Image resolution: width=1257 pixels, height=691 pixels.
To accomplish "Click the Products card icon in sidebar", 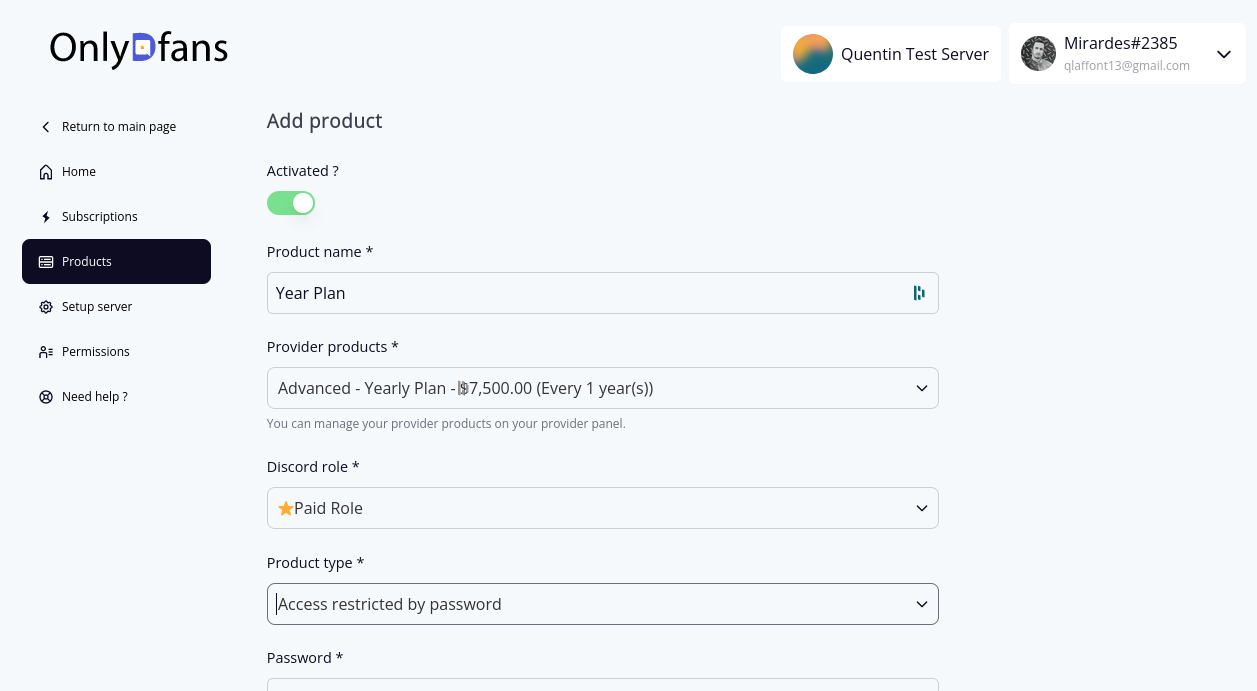I will coord(46,262).
